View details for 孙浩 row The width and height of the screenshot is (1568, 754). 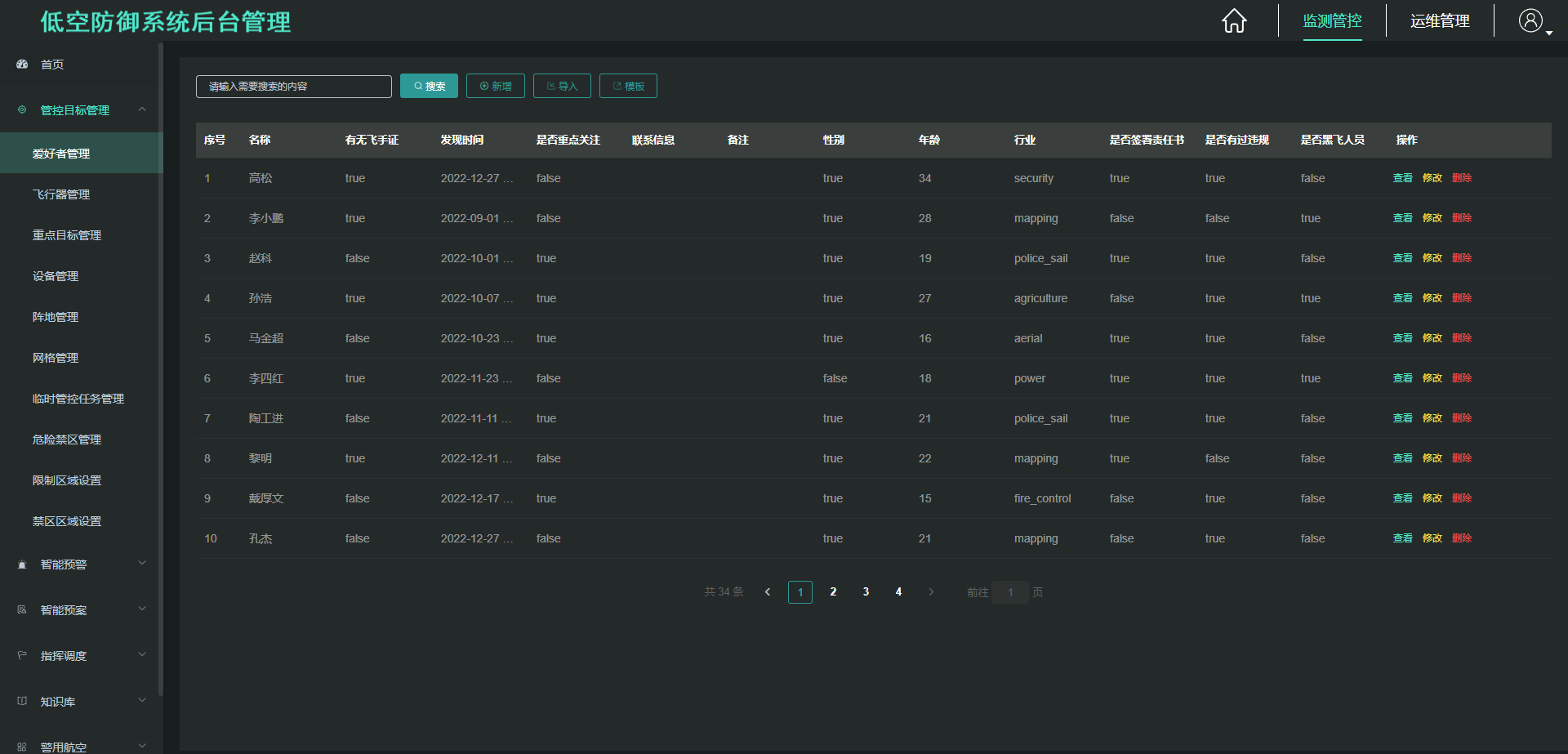click(x=1402, y=298)
